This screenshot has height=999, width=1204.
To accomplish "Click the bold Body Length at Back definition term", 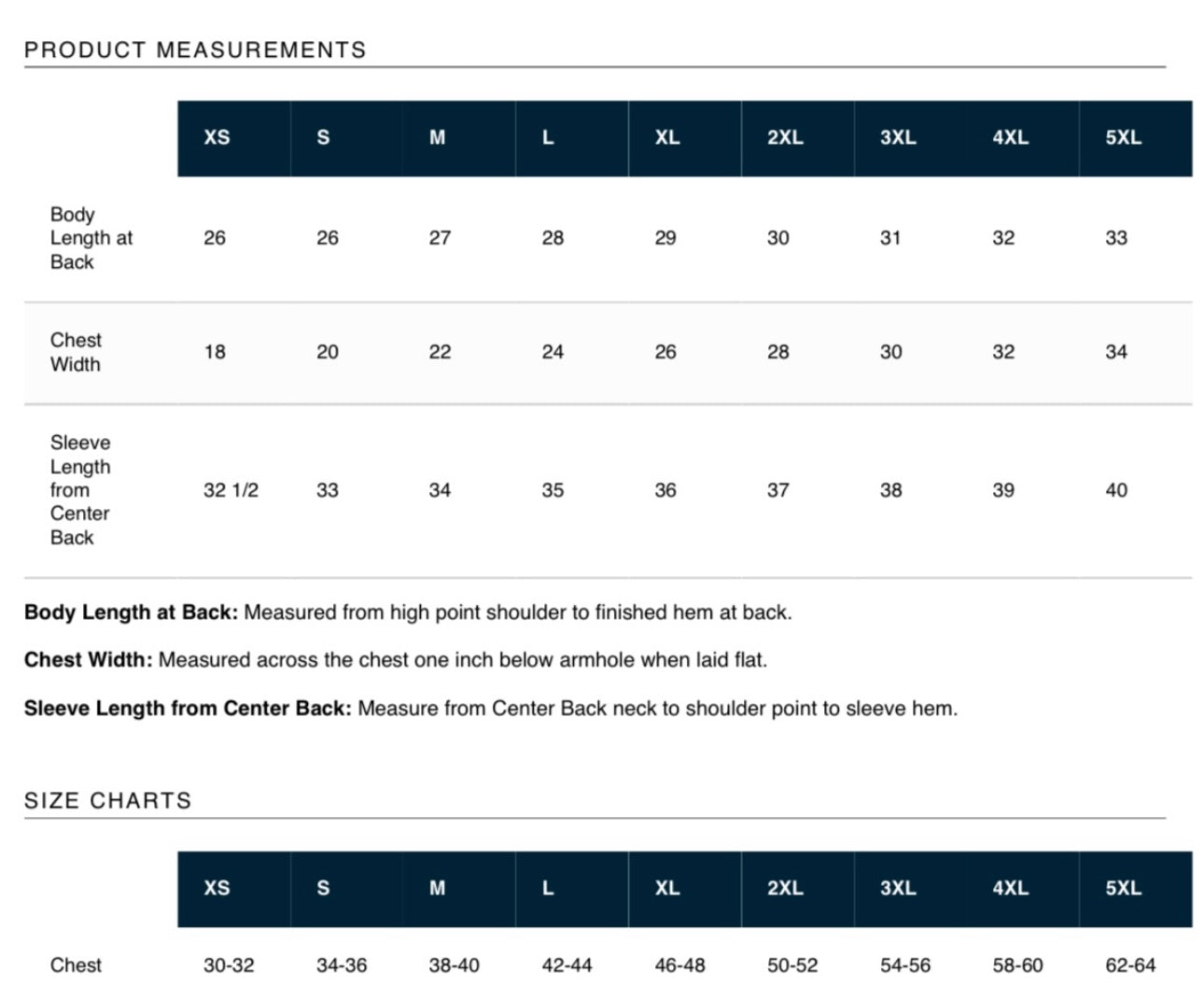I will pos(131,612).
